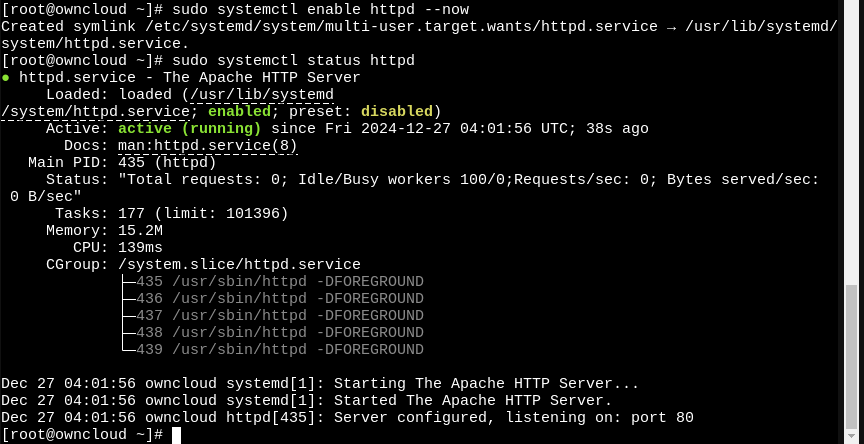Viewport: 864px width, 444px height.
Task: Click the cursor block at the prompt
Action: [176, 435]
